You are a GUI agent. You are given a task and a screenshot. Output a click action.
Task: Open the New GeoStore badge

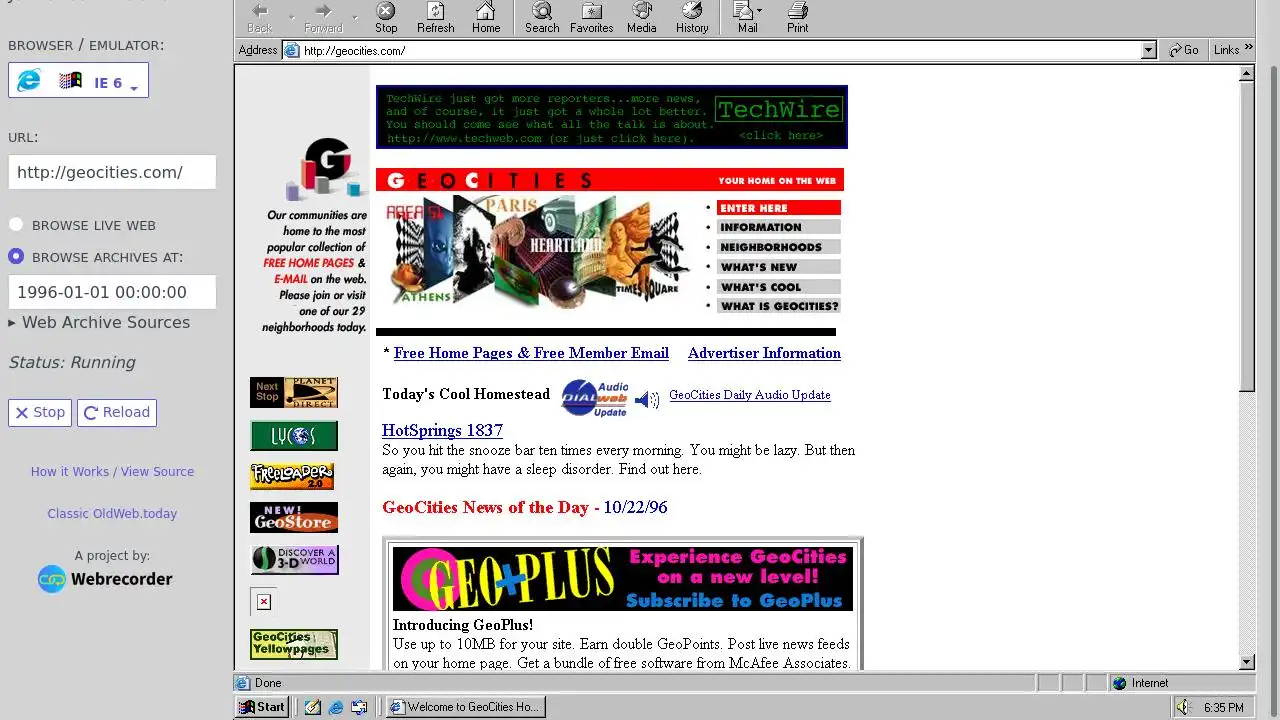coord(294,517)
